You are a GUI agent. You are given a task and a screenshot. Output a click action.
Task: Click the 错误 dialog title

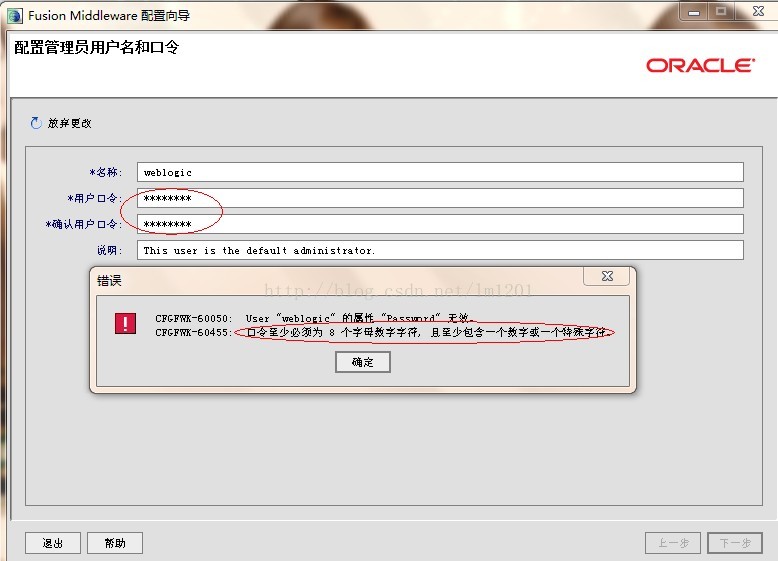click(109, 281)
